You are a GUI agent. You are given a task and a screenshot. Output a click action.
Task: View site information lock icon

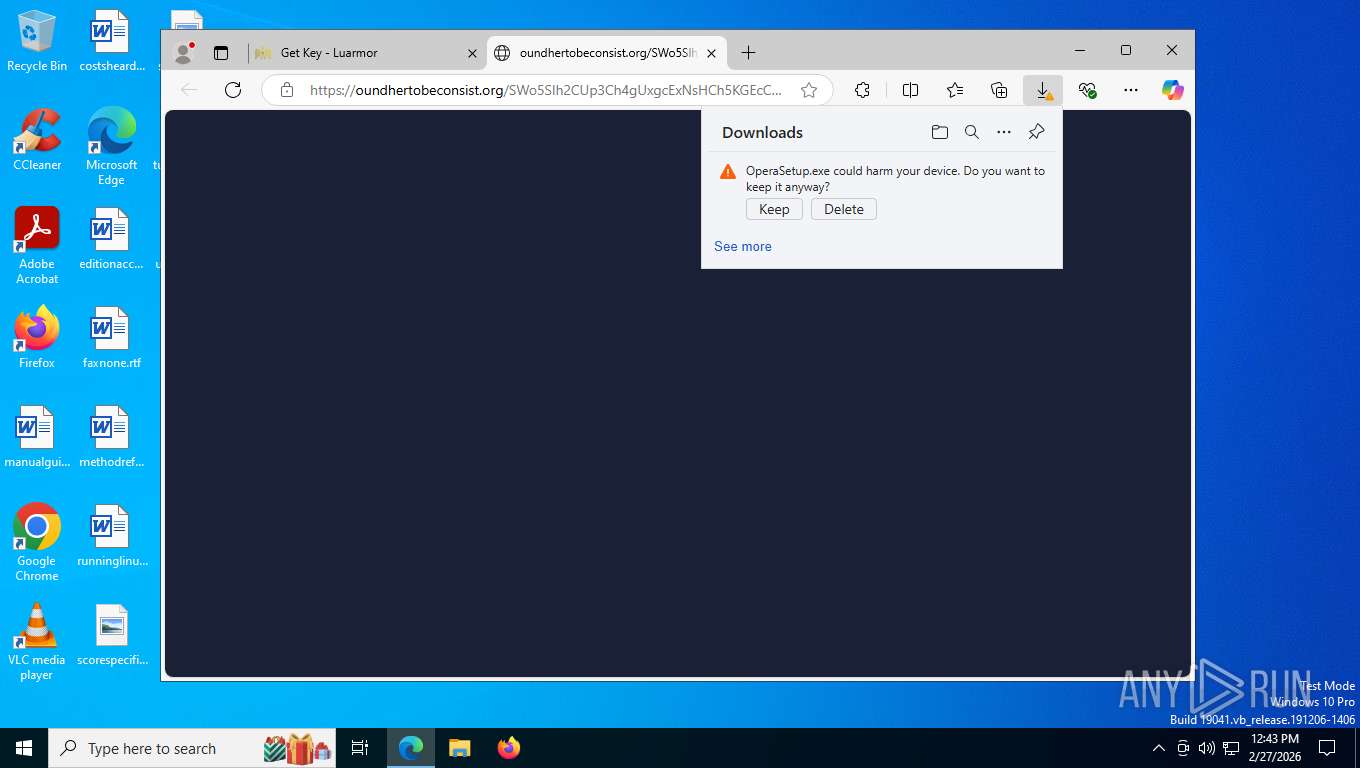287,90
